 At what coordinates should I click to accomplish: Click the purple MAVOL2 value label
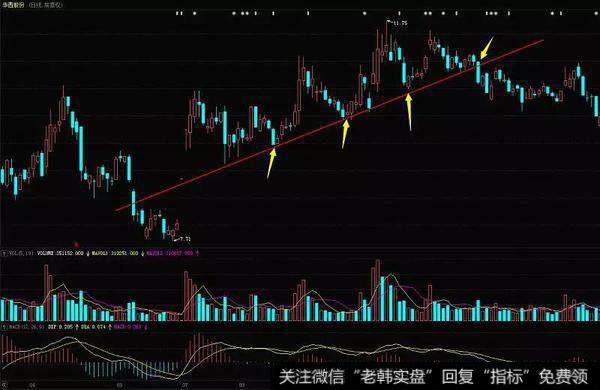[x=170, y=253]
